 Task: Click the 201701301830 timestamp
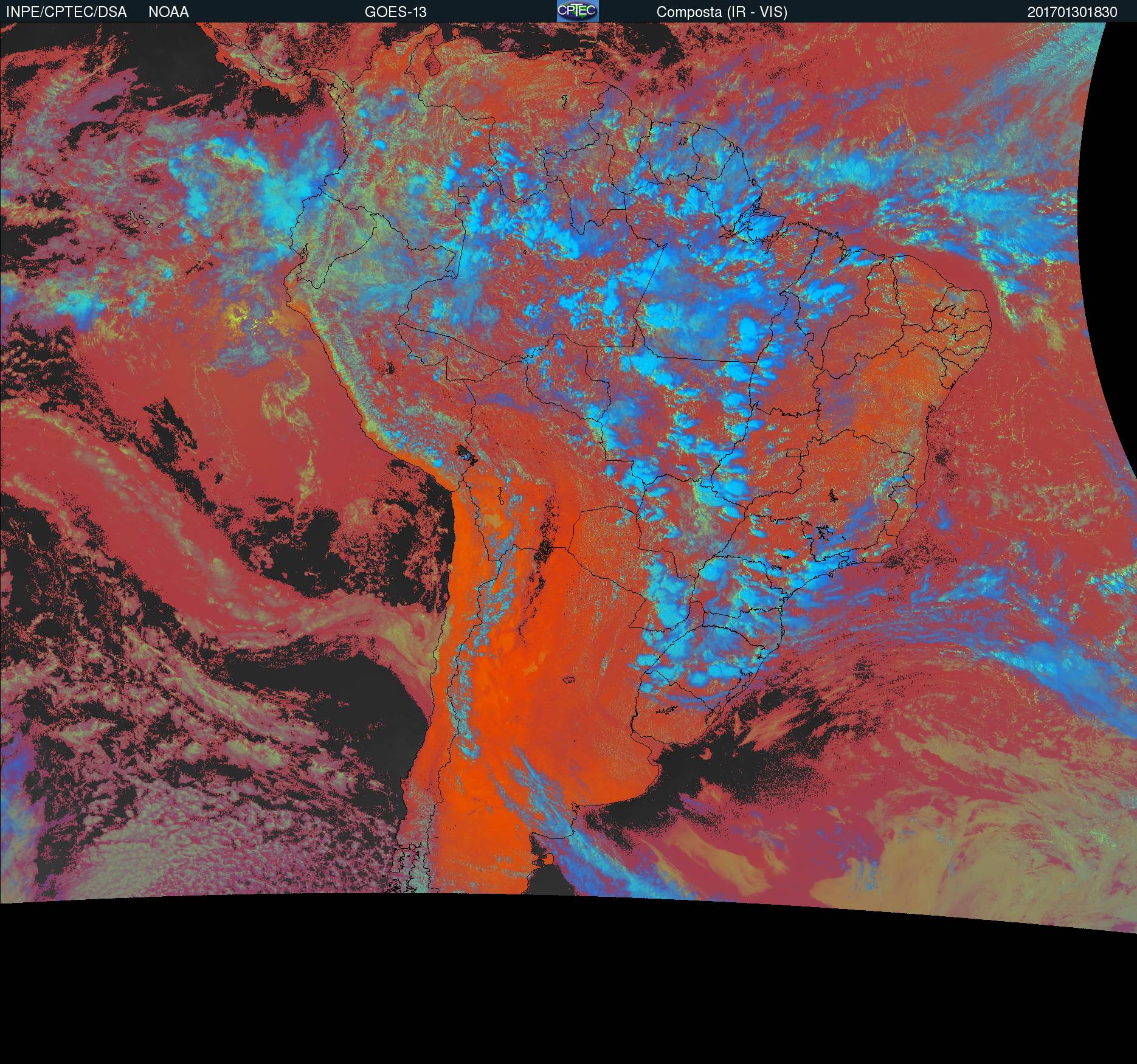(x=1073, y=12)
